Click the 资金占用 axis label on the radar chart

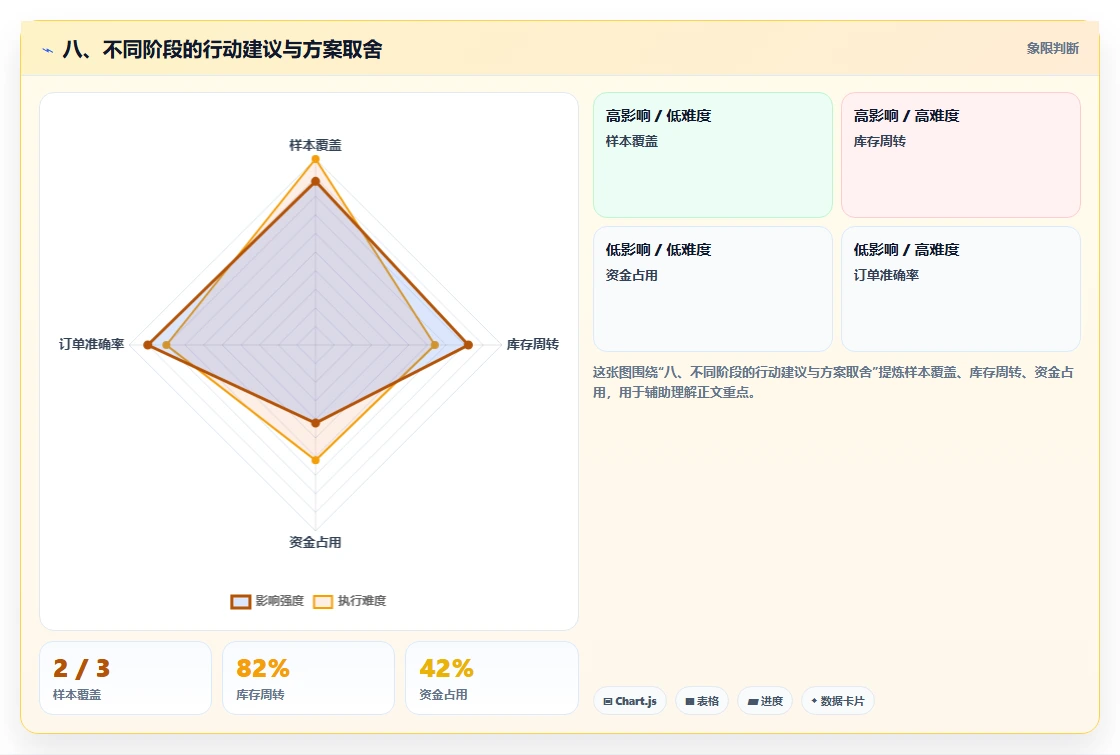[x=315, y=542]
